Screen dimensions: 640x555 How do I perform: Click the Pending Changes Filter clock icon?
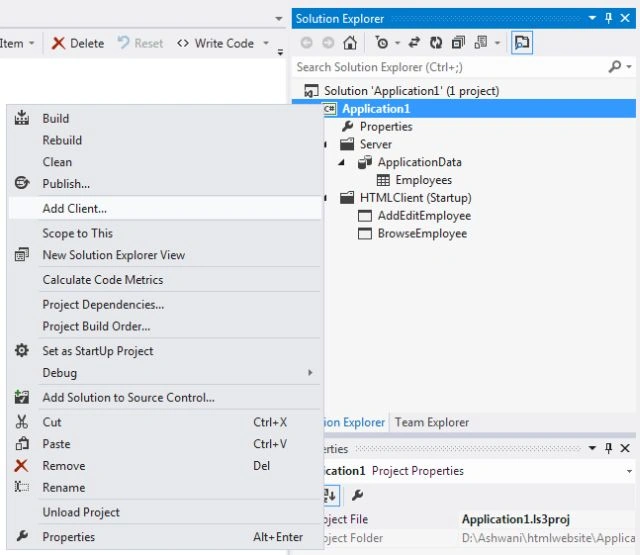tap(382, 42)
